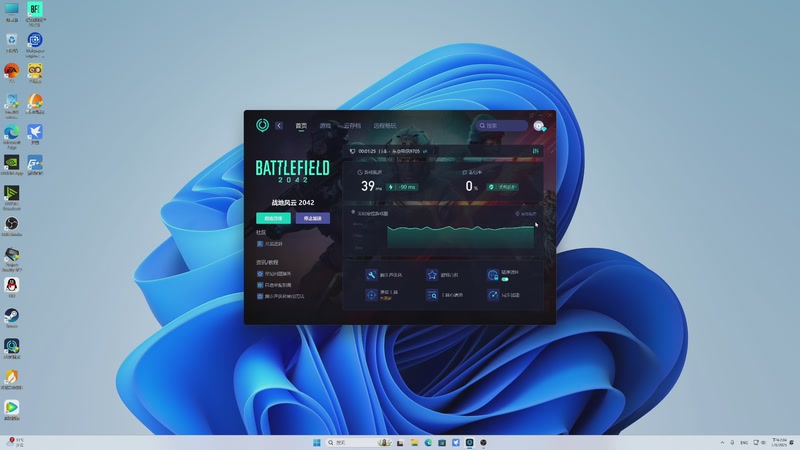Open the Windows Start menu
Screen dimensions: 800x450
316,442
